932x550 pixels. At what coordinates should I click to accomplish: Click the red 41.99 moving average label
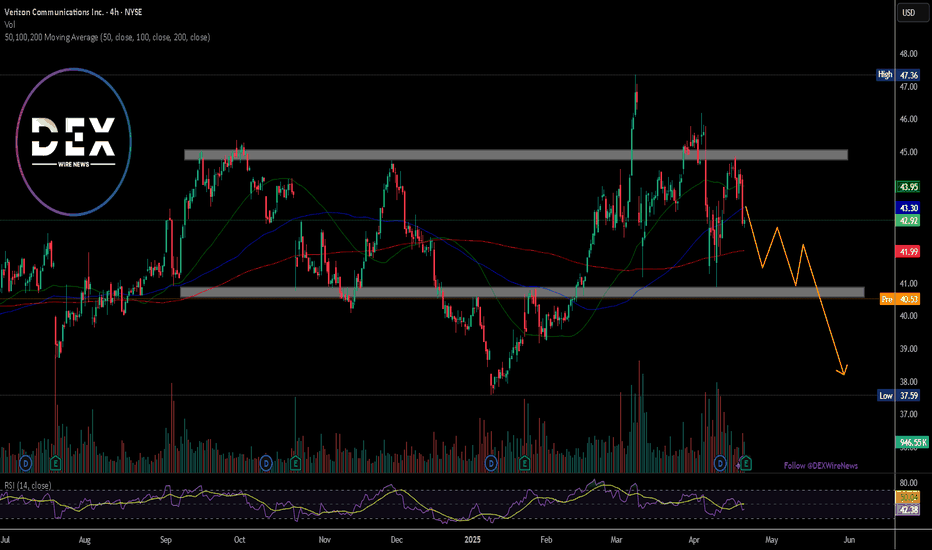coord(908,252)
